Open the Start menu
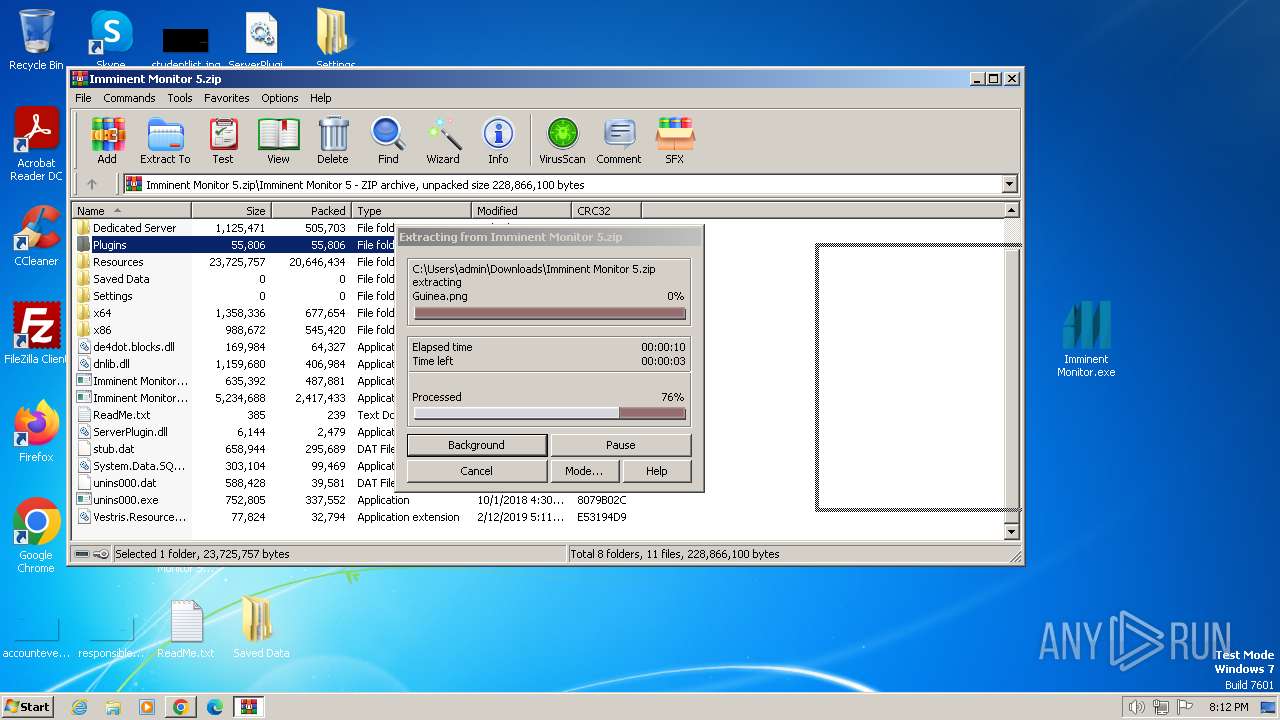 coord(27,707)
